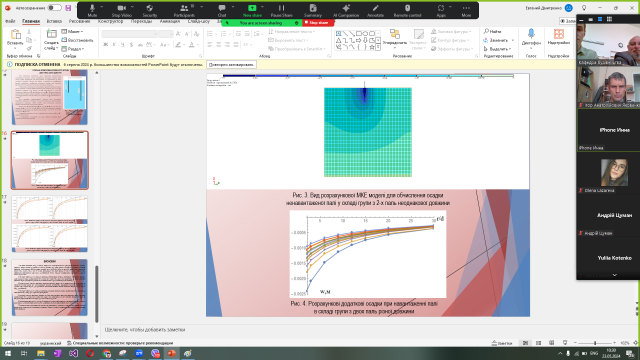Select the slide 17 thumbnail with four charts
Image resolution: width=640 pixels, height=360 pixels.
point(49,224)
